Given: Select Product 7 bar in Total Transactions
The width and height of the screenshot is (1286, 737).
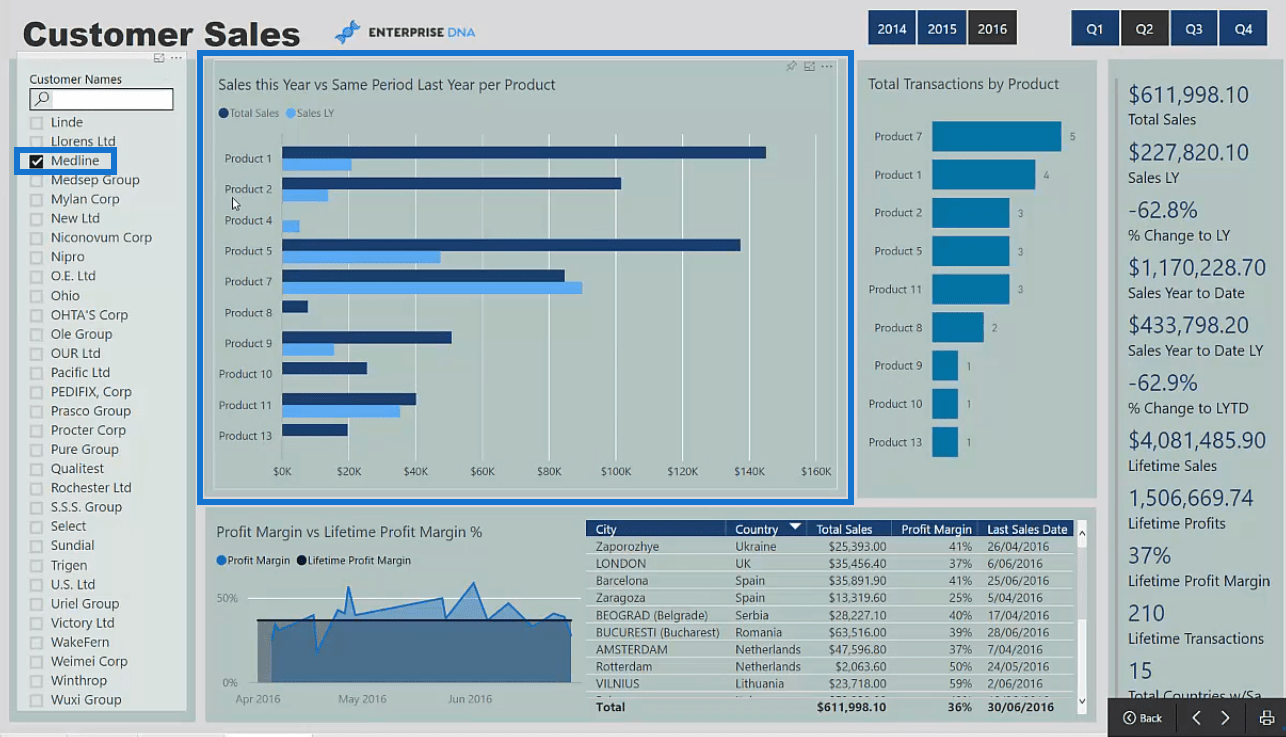Looking at the screenshot, I should point(996,136).
